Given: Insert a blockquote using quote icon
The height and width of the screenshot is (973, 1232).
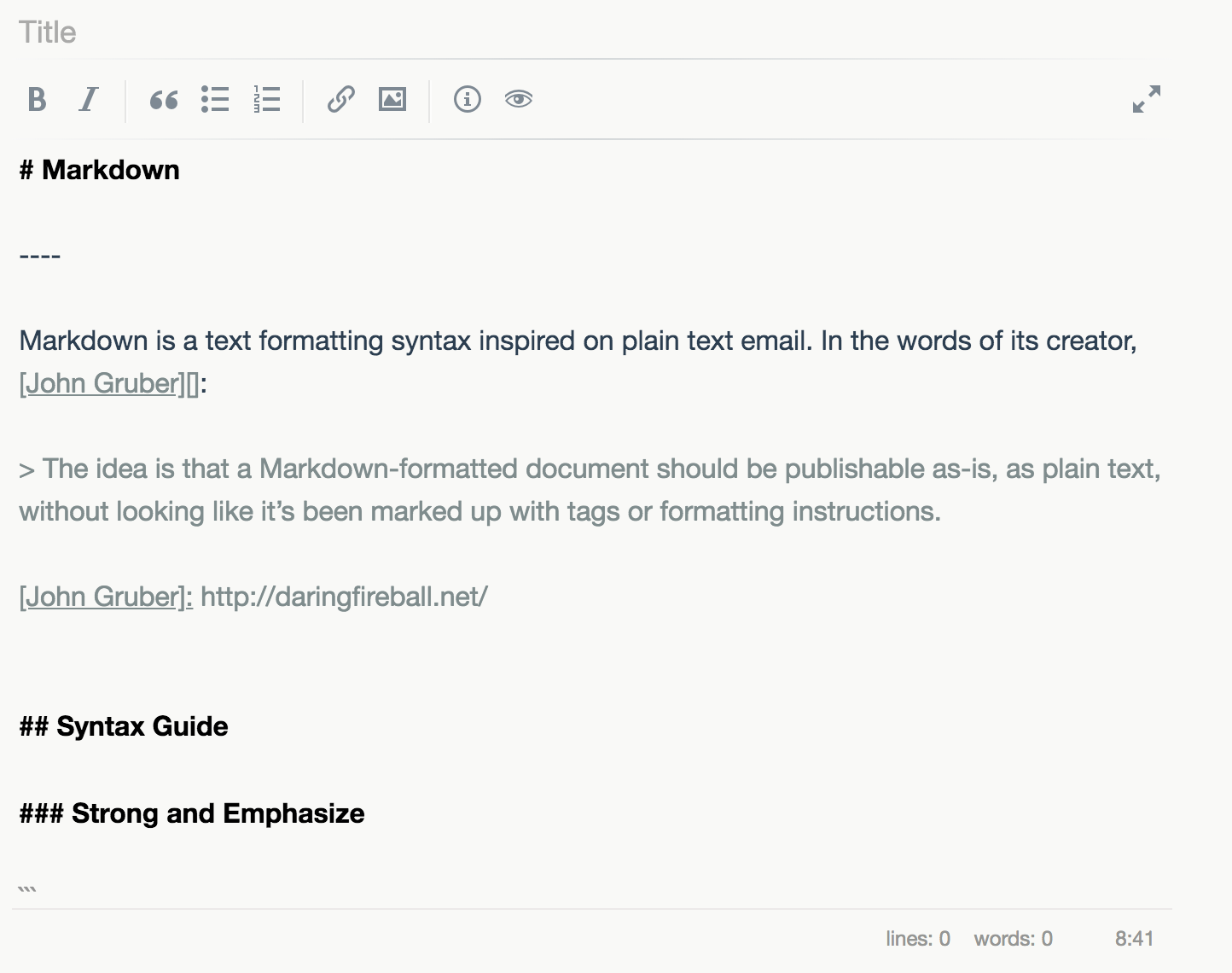Looking at the screenshot, I should (163, 100).
